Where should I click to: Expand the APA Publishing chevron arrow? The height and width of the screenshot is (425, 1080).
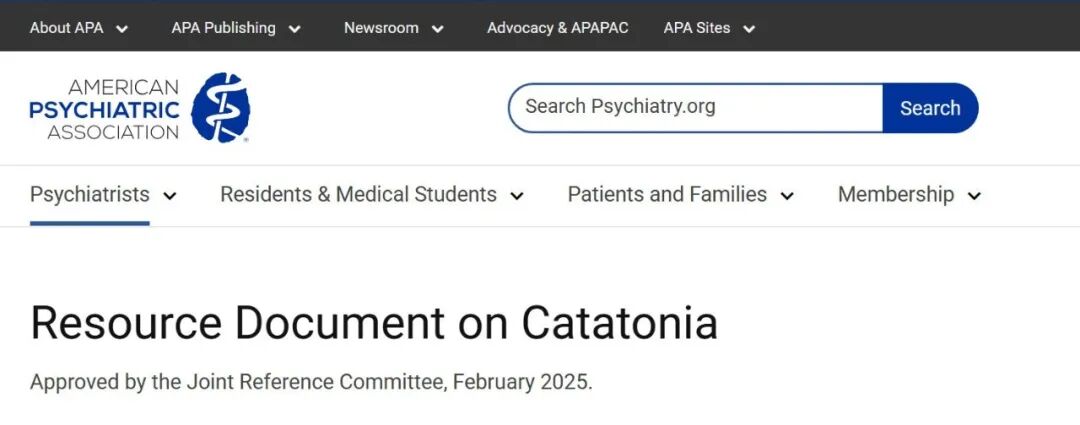point(294,29)
